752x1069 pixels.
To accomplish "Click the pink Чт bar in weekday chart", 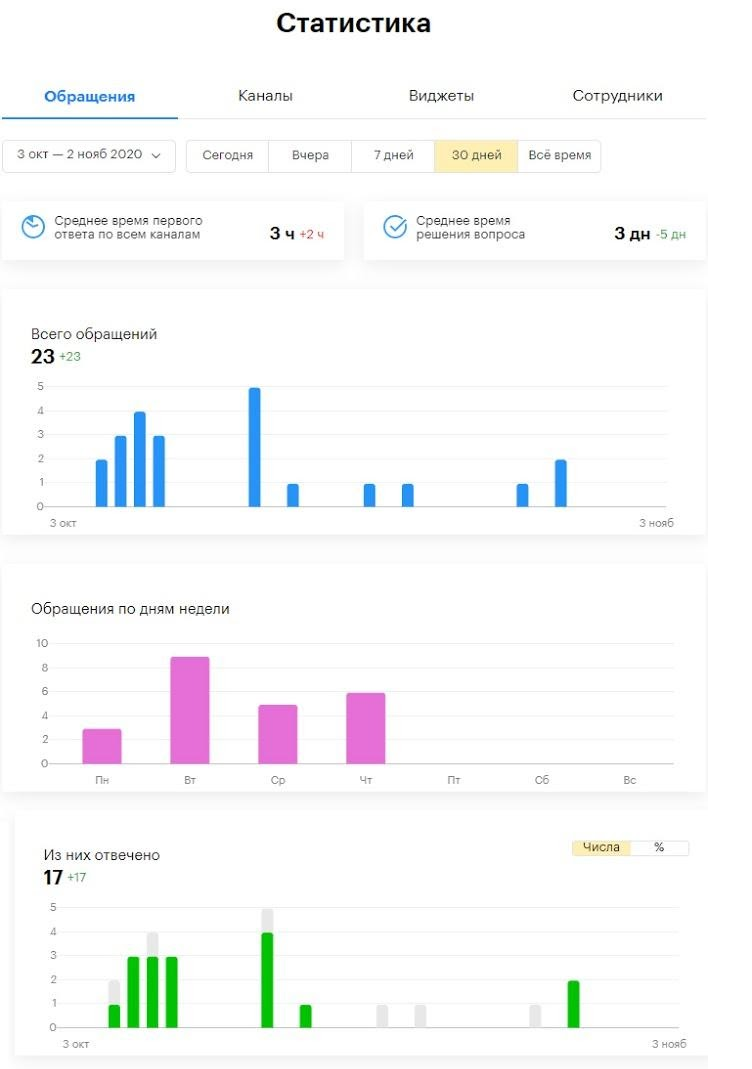I will click(365, 728).
